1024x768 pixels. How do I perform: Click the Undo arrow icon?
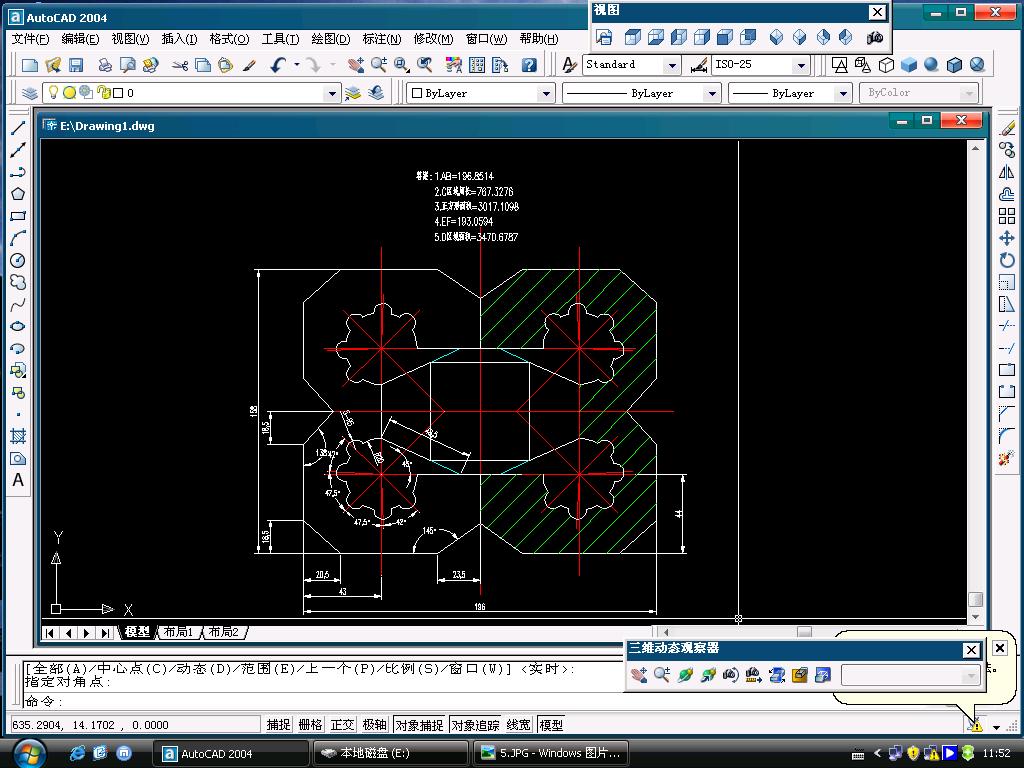point(279,65)
